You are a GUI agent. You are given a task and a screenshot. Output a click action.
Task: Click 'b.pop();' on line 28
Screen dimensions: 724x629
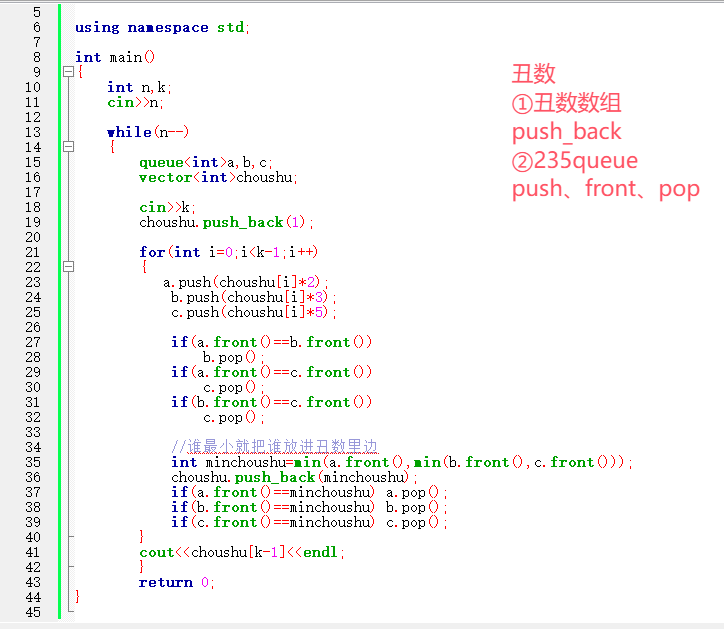click(x=234, y=357)
